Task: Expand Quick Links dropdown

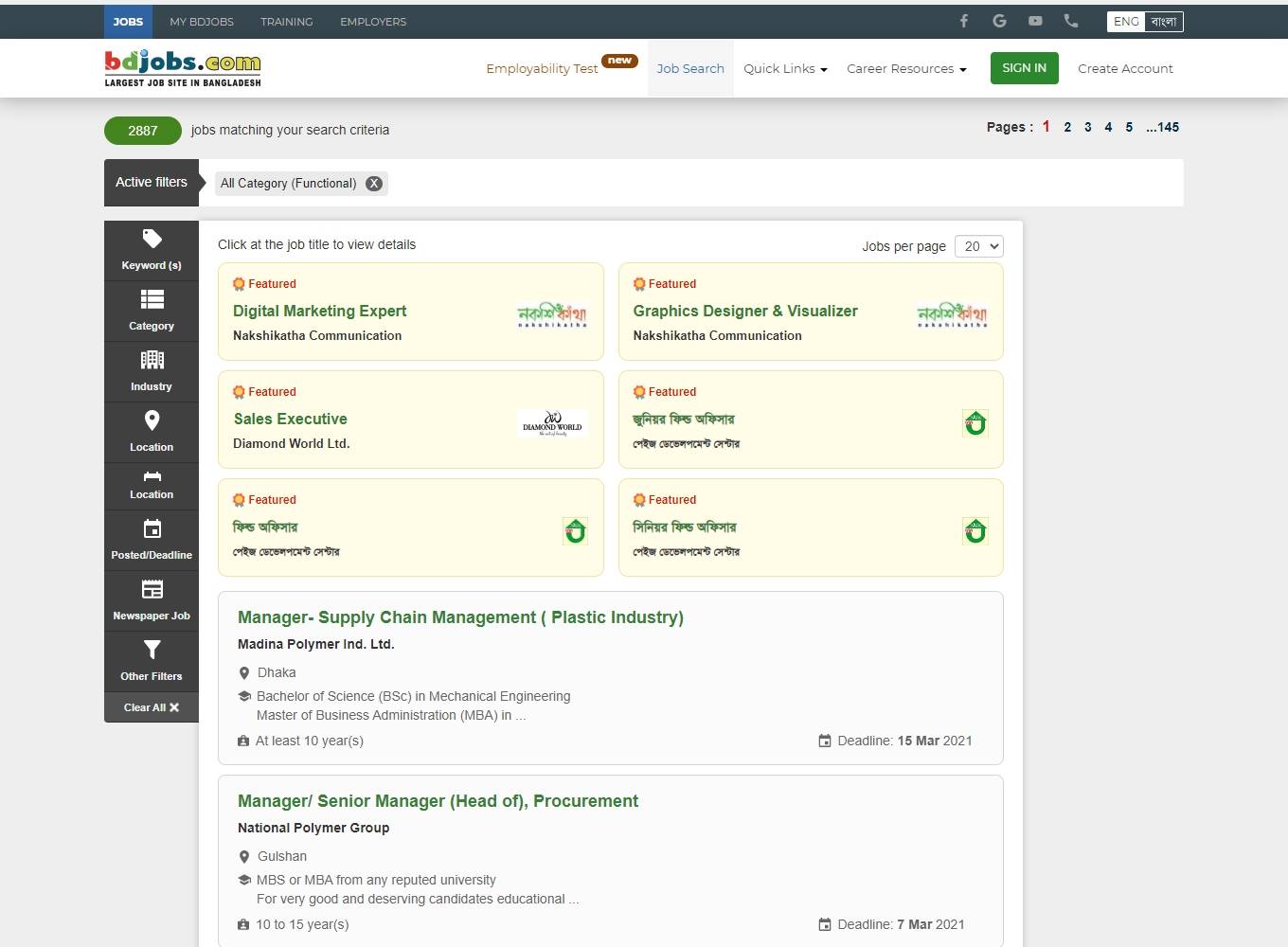Action: point(785,69)
